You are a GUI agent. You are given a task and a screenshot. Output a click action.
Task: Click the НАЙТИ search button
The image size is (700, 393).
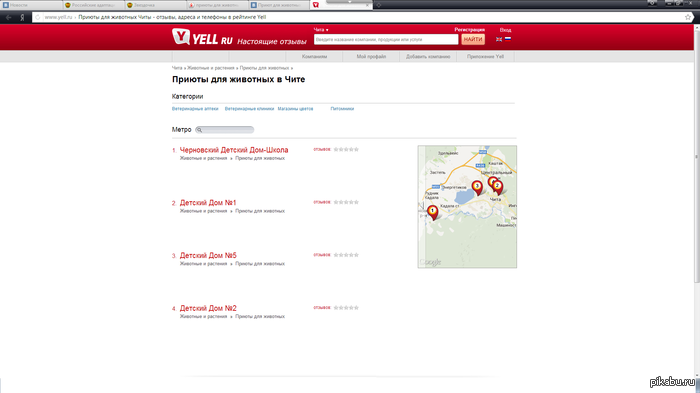coord(473,39)
